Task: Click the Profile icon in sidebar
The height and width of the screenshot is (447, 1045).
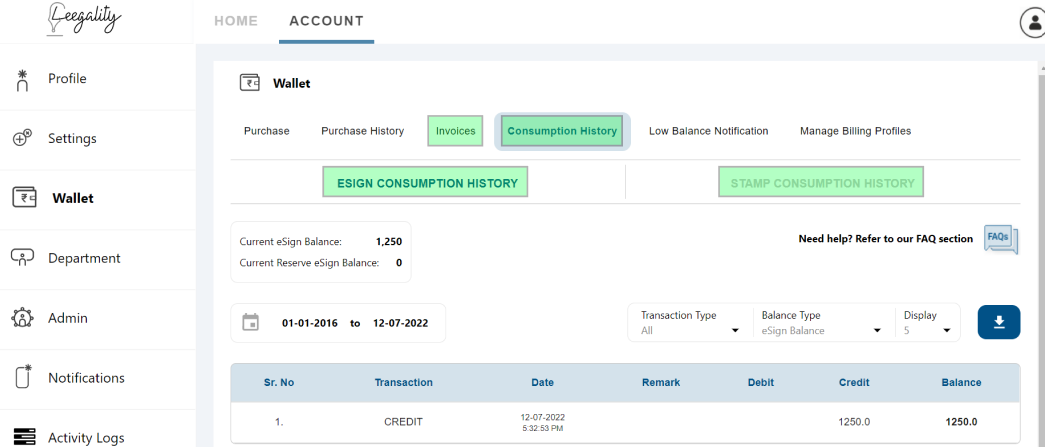Action: (22, 80)
